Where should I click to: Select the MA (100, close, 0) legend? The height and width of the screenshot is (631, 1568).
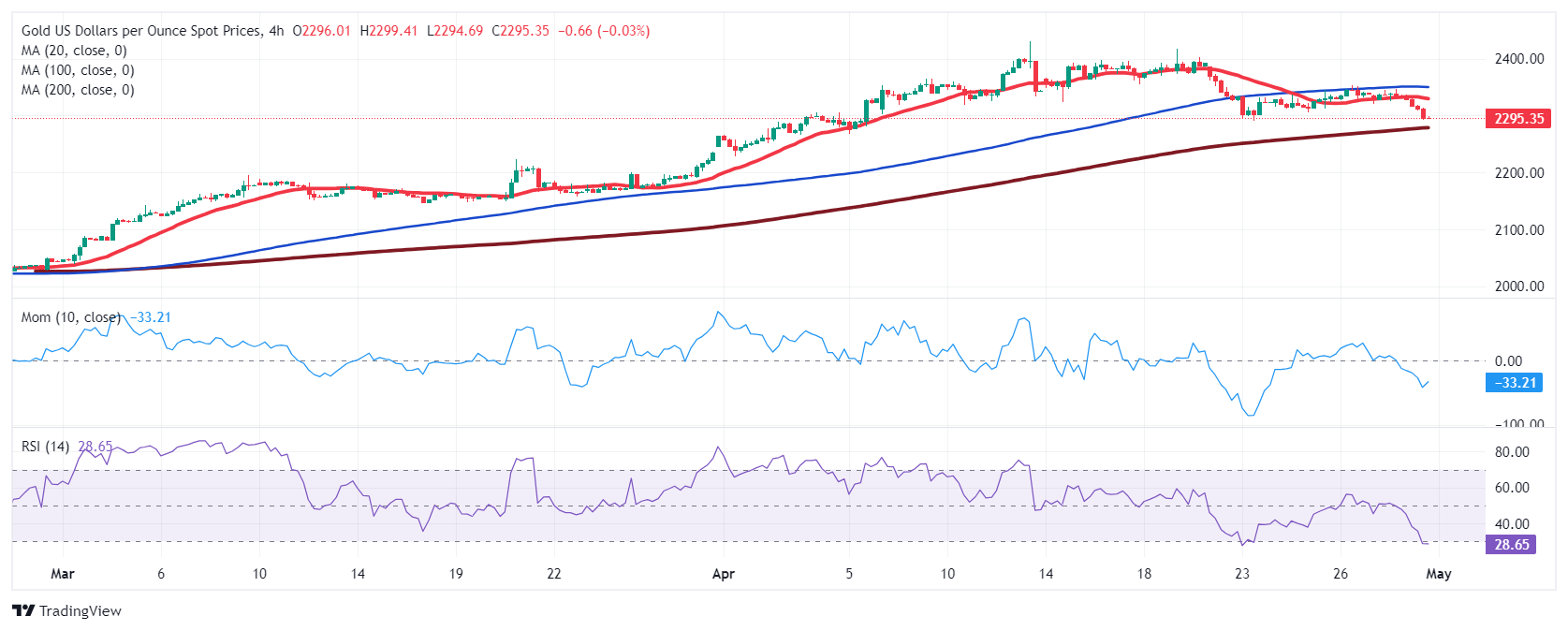pyautogui.click(x=78, y=70)
